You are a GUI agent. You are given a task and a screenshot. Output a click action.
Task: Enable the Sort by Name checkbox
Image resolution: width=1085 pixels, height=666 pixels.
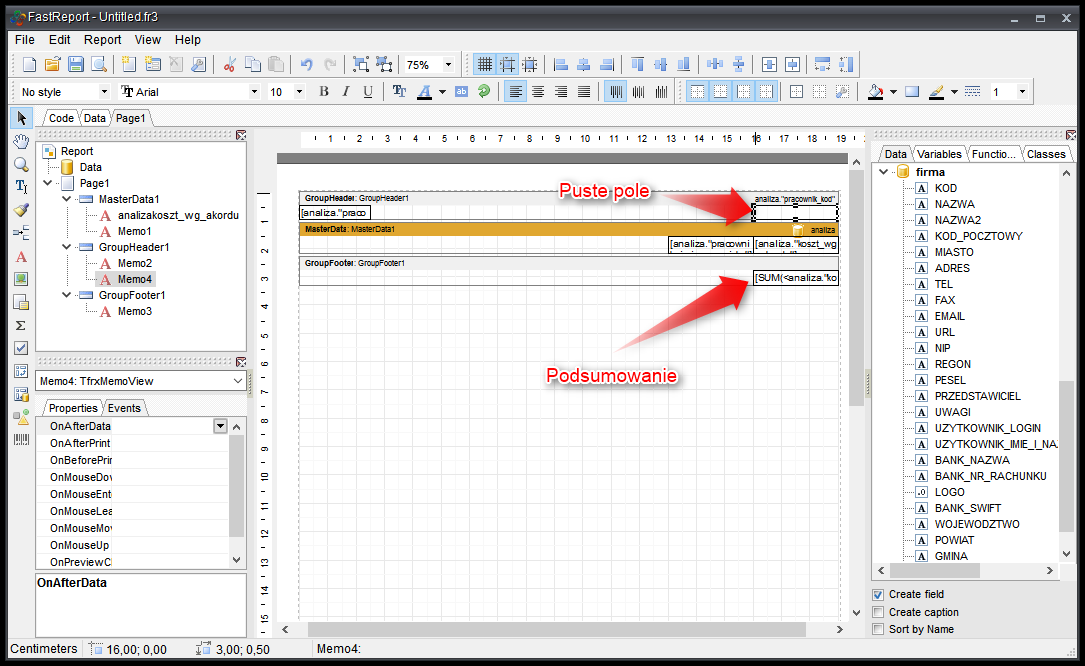(x=878, y=629)
